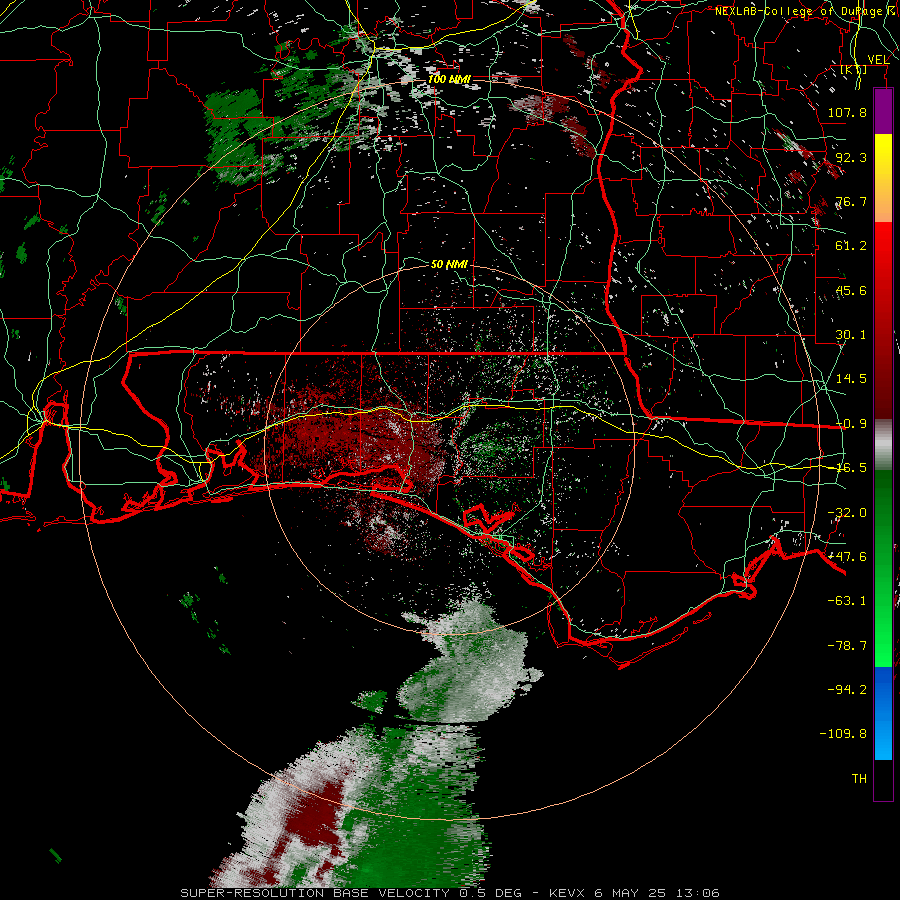900x900 pixels.
Task: Click the TH label under the scale
Action: tap(859, 779)
